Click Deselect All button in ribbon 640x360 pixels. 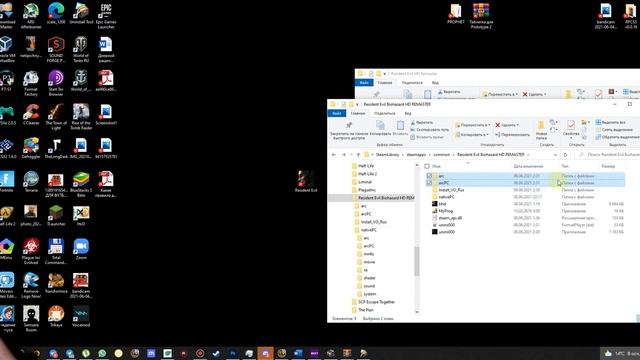point(614,130)
